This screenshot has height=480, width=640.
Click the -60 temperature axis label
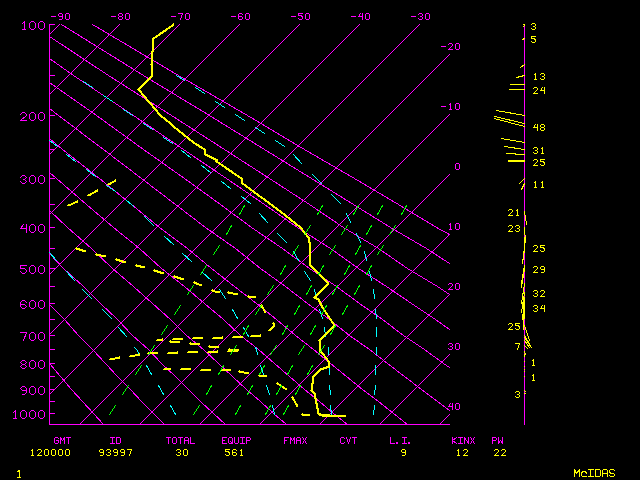(240, 16)
